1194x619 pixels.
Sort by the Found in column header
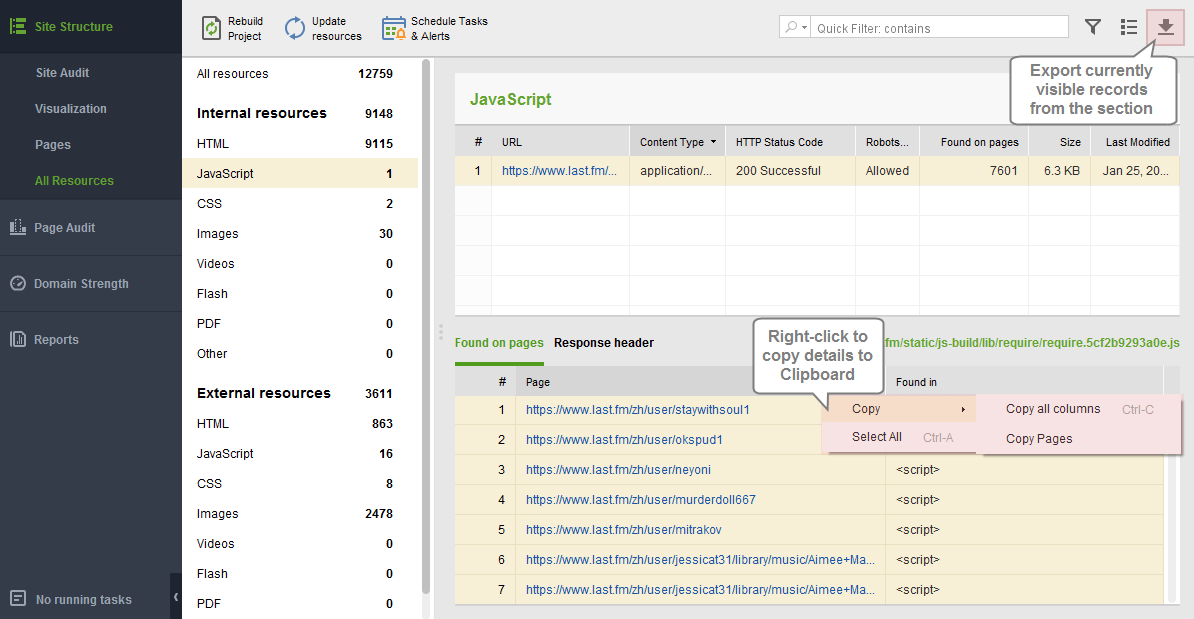(x=1024, y=381)
